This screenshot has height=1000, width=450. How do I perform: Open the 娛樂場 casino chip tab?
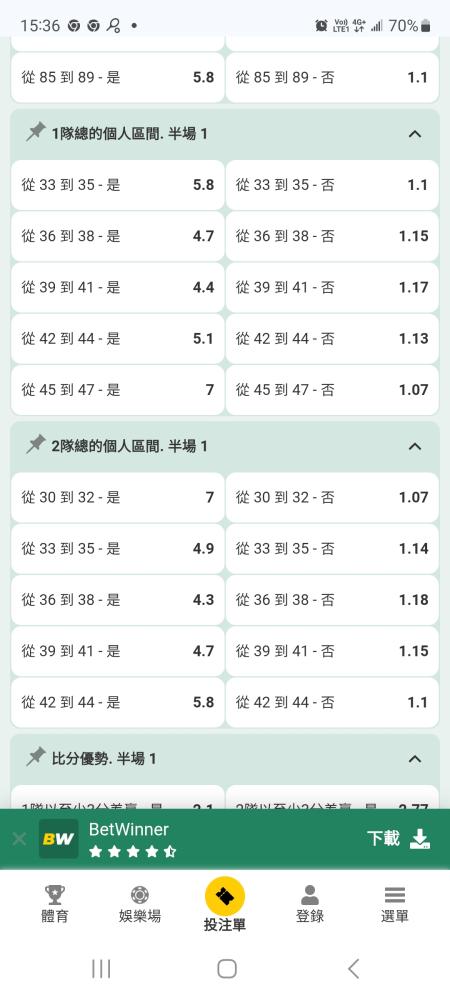click(140, 904)
